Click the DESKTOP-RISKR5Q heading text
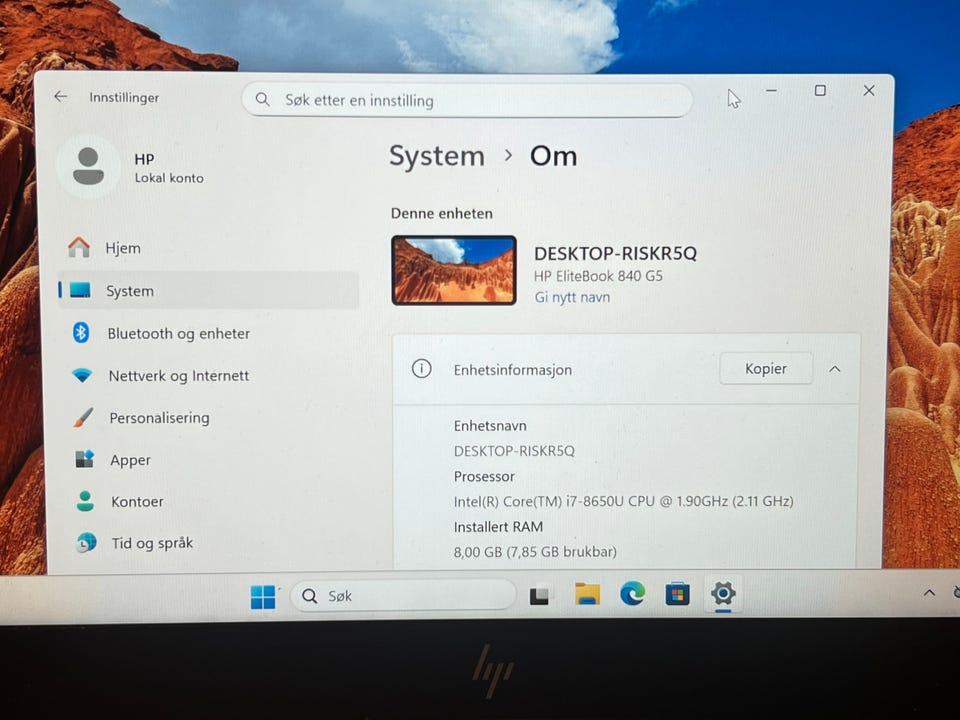This screenshot has width=960, height=720. pyautogui.click(x=615, y=253)
